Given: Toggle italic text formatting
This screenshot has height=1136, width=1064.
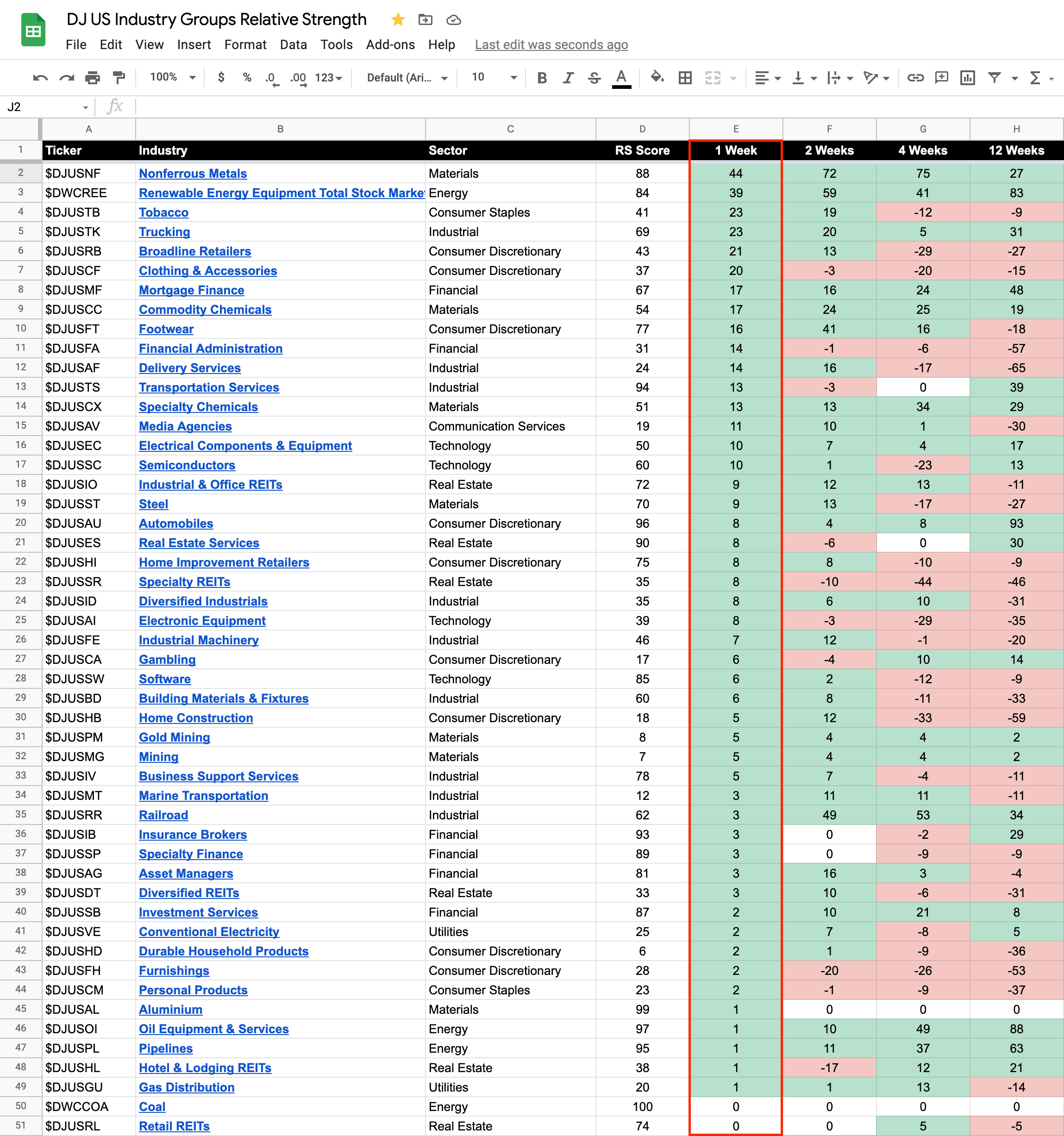Looking at the screenshot, I should point(568,78).
